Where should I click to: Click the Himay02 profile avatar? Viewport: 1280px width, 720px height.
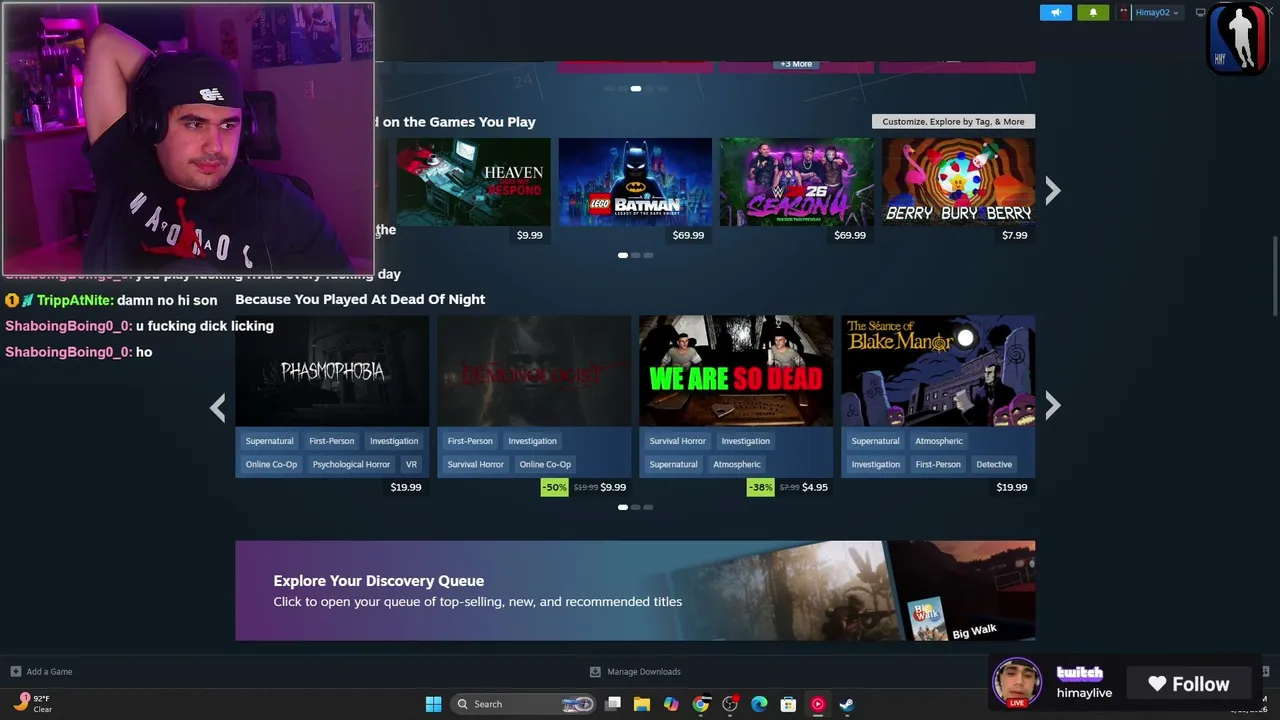pos(1124,12)
